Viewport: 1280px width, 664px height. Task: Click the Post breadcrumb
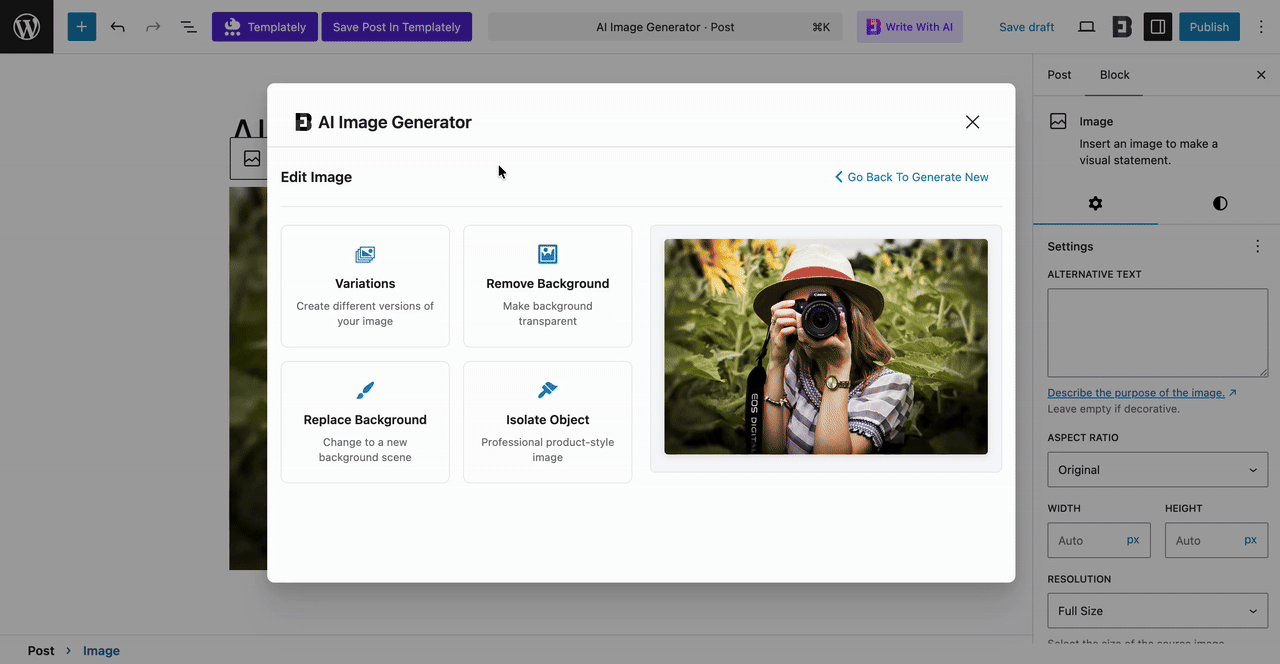click(x=41, y=651)
